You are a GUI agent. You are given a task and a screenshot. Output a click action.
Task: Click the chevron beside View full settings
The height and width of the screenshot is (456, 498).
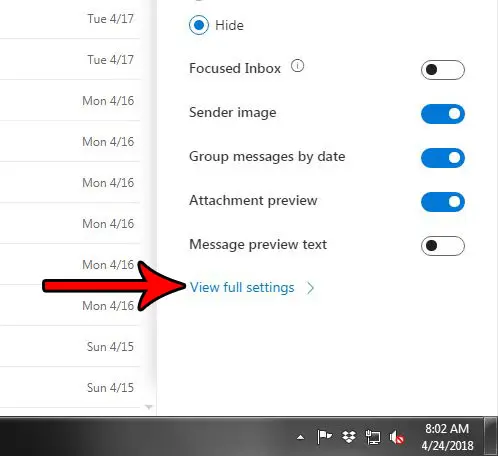pyautogui.click(x=310, y=288)
